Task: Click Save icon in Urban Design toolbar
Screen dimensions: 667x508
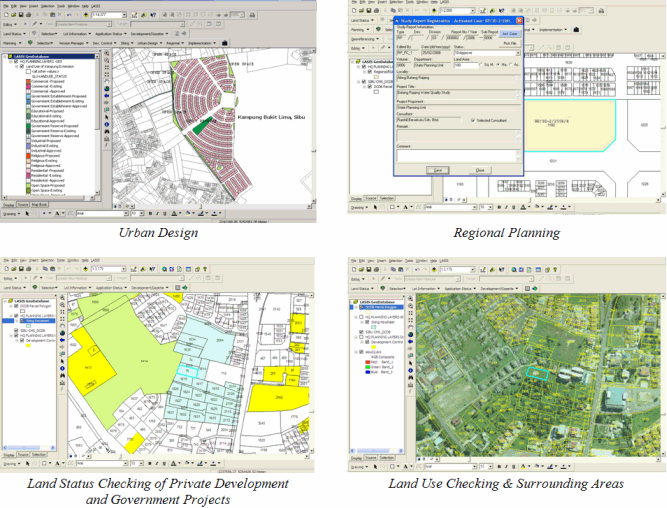Action: click(x=21, y=16)
